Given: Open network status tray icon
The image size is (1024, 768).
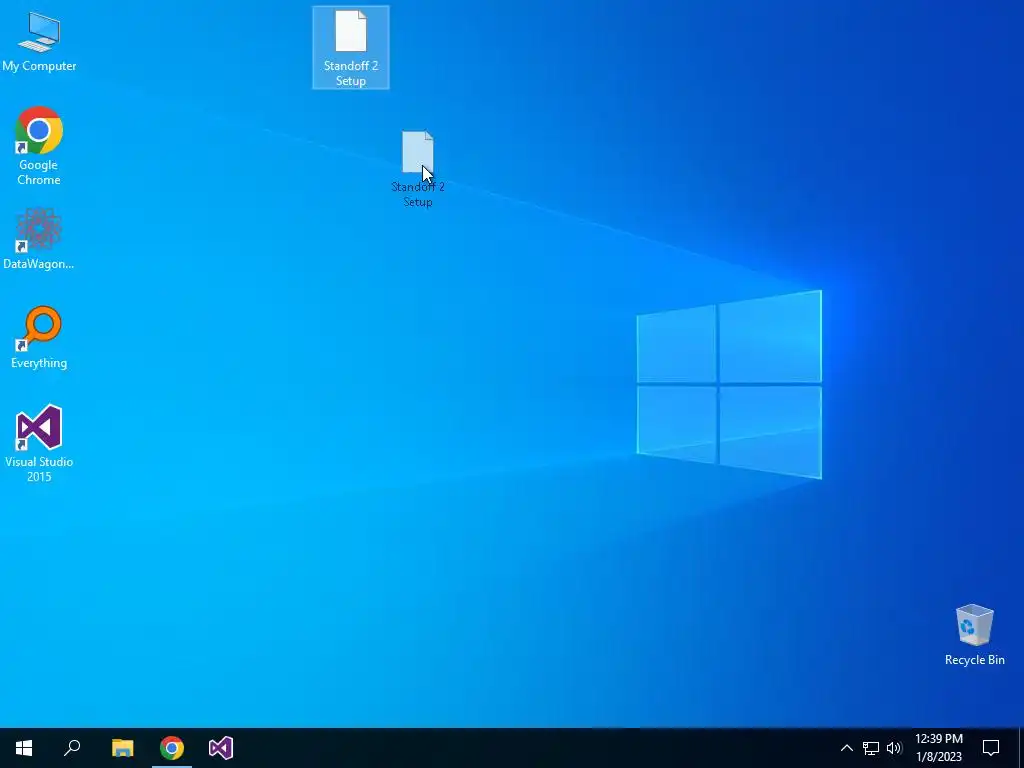Looking at the screenshot, I should (871, 748).
